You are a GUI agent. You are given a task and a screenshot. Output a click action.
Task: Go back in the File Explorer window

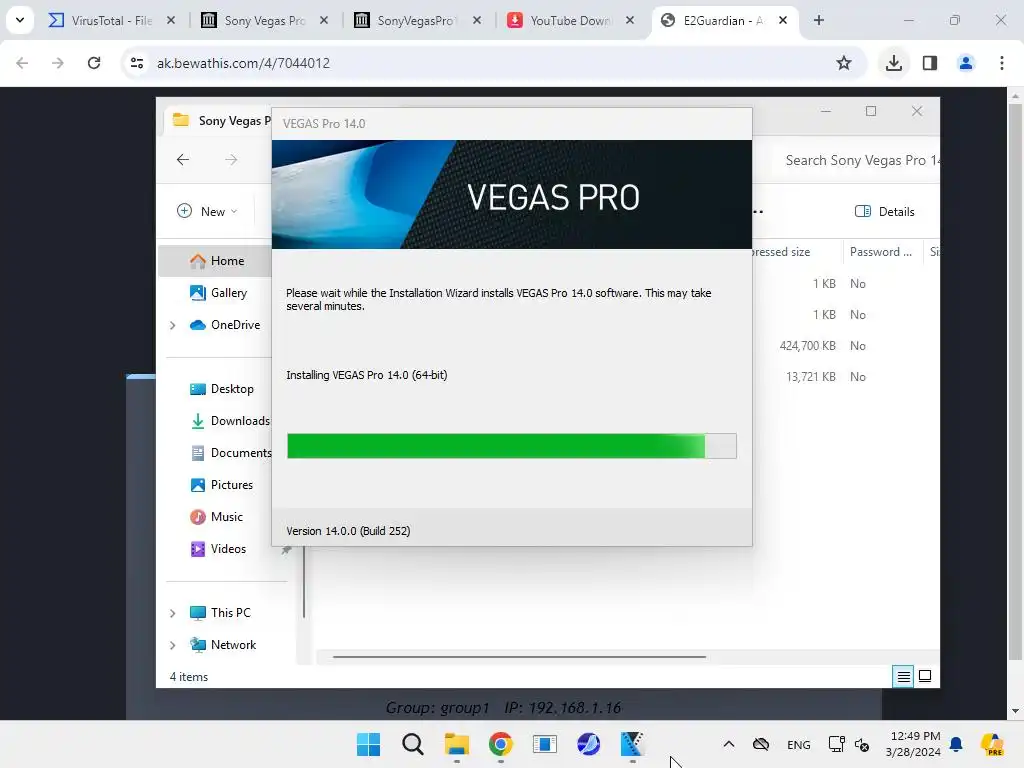pyautogui.click(x=183, y=159)
